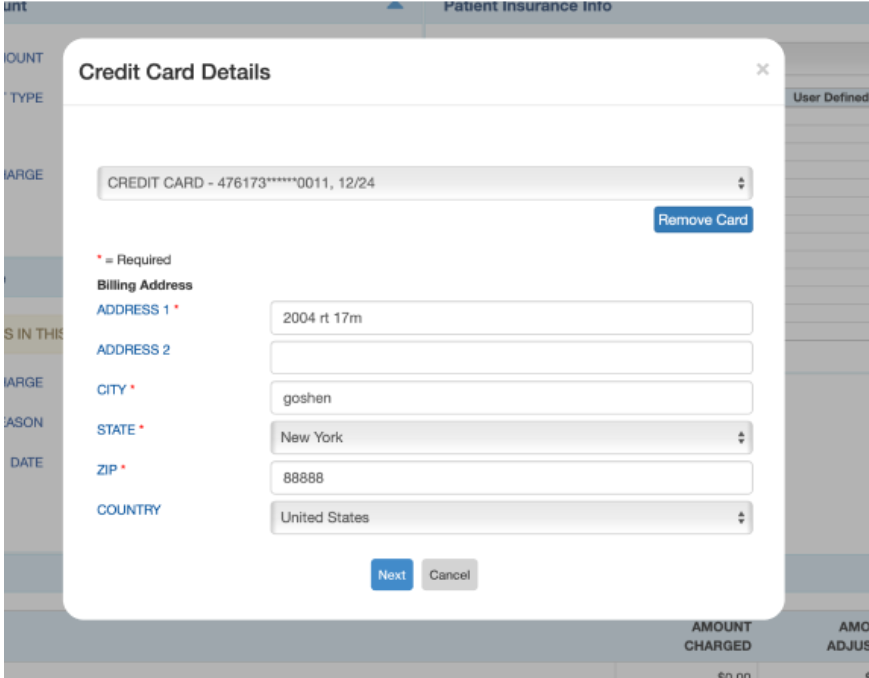Click the ZIP field showing 88888
Image resolution: width=869 pixels, height=678 pixels.
pos(510,478)
